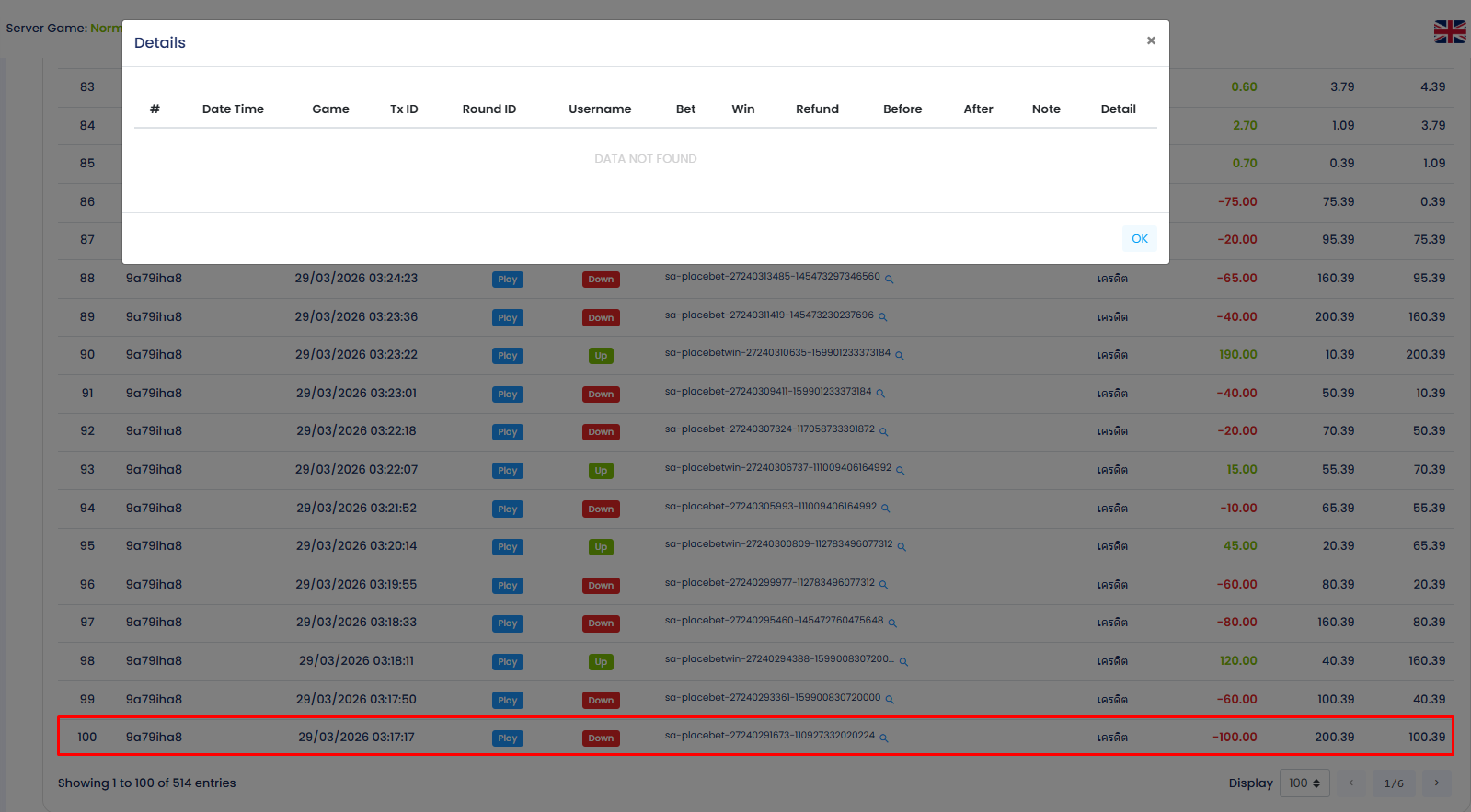
Task: Click the Play badge in row 89
Action: 507,318
